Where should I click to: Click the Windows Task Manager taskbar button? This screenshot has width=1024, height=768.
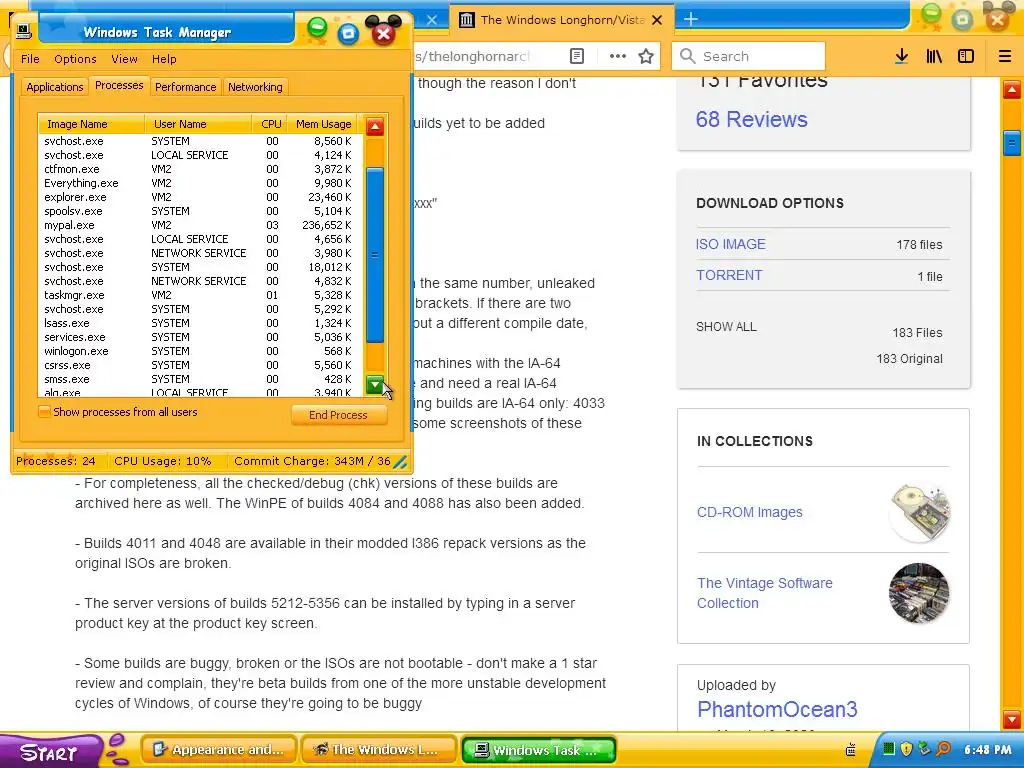click(x=539, y=750)
